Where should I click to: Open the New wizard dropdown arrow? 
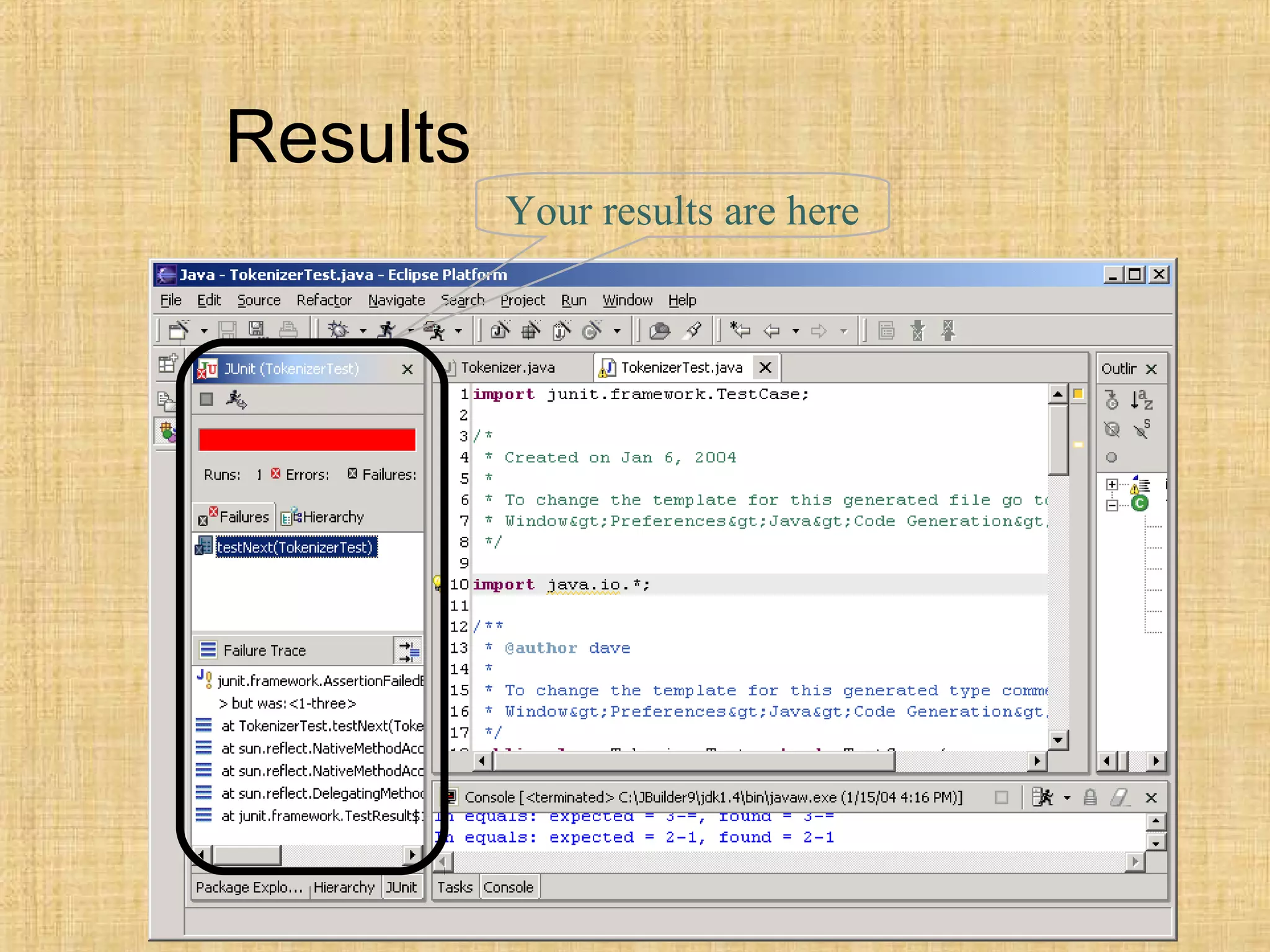click(203, 332)
